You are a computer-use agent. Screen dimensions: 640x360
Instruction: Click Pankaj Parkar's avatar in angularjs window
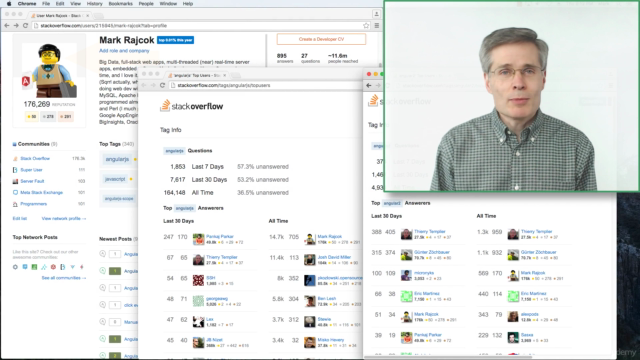pyautogui.click(x=198, y=239)
